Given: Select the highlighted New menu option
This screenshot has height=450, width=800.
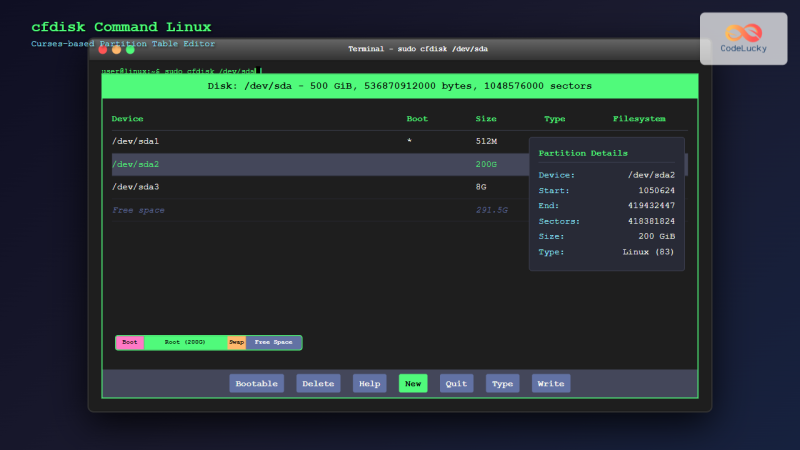Looking at the screenshot, I should [412, 383].
